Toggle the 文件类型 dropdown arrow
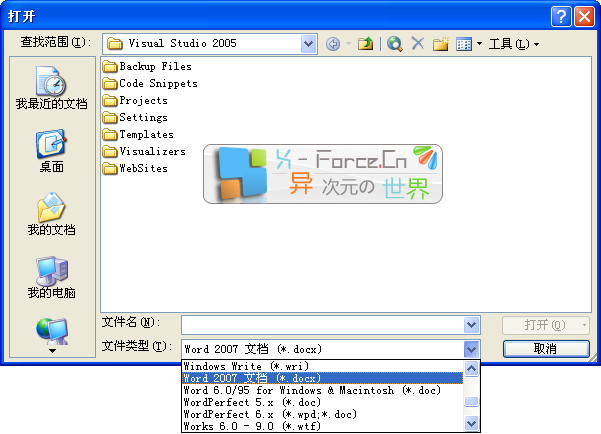Viewport: 601px width, 434px height. point(471,349)
